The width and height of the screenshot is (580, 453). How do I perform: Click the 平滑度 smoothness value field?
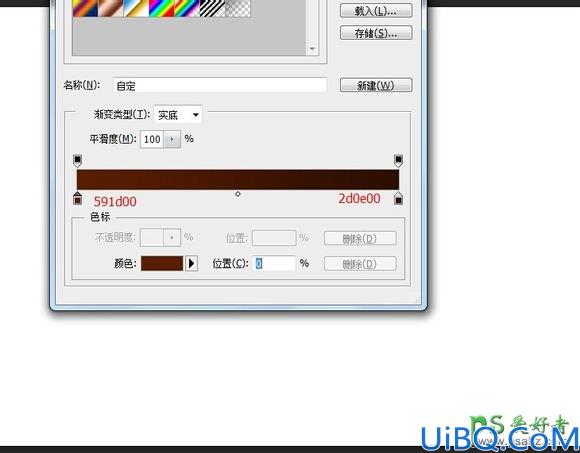tap(152, 139)
